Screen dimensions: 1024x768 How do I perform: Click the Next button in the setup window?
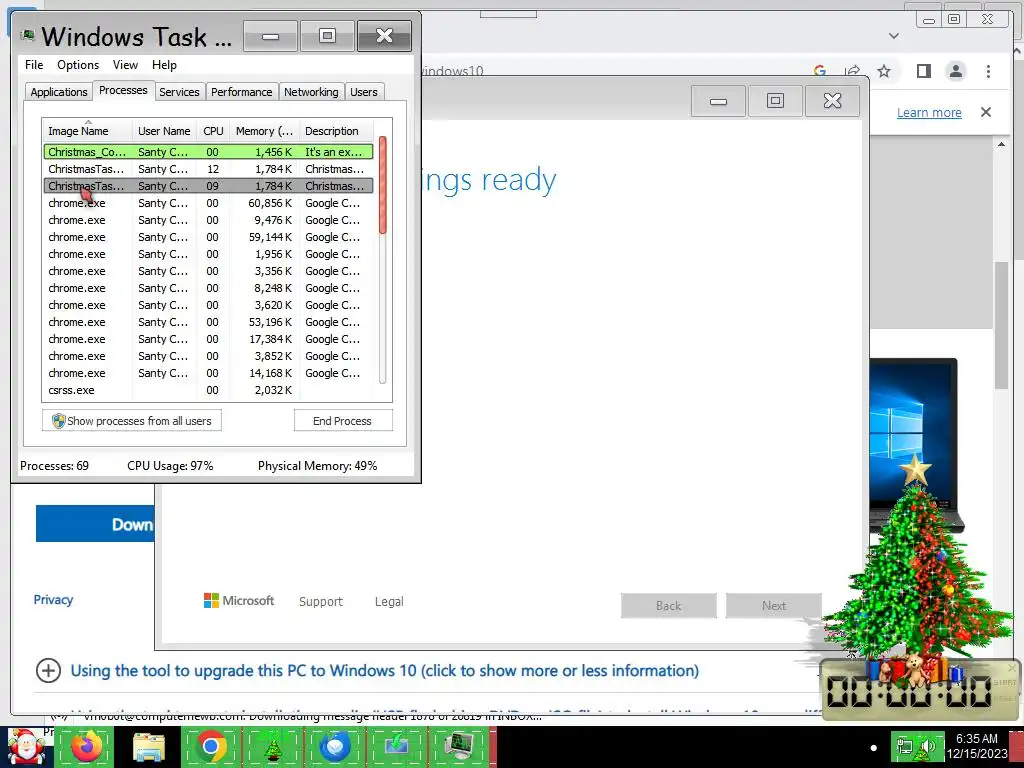tap(774, 605)
